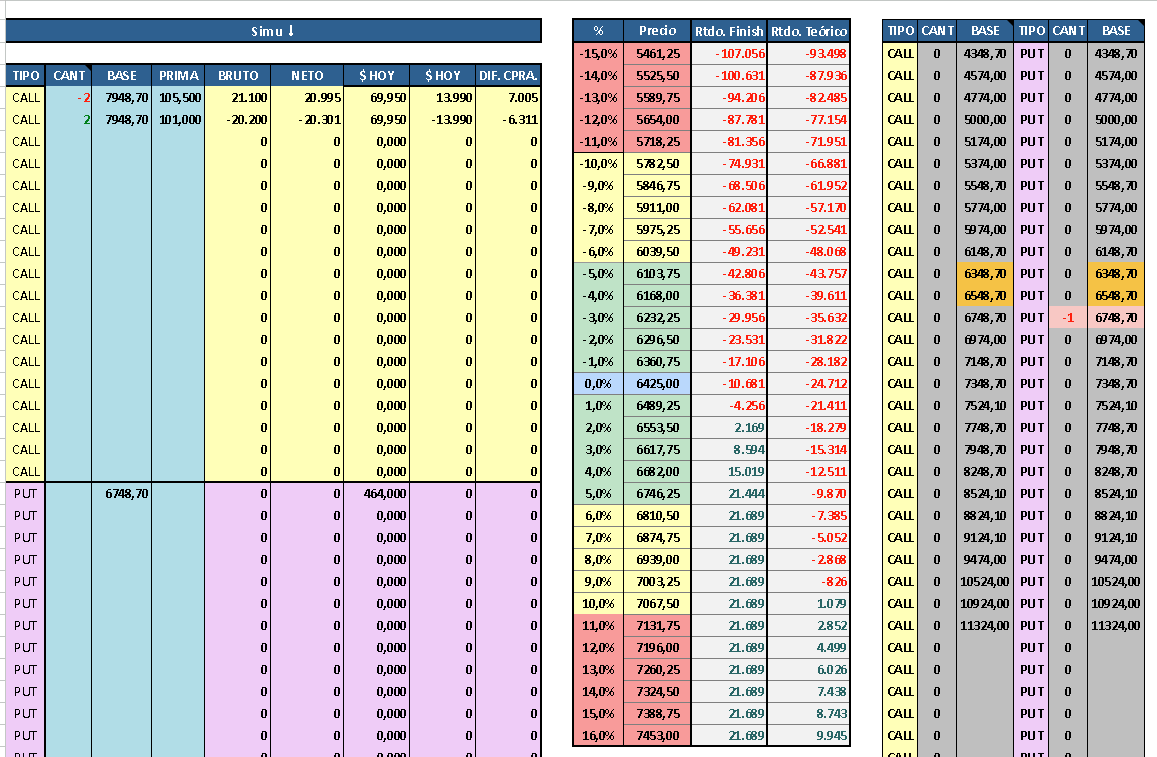Select the Rtdo. Teórico value -826
The image size is (1157, 757).
pyautogui.click(x=809, y=581)
